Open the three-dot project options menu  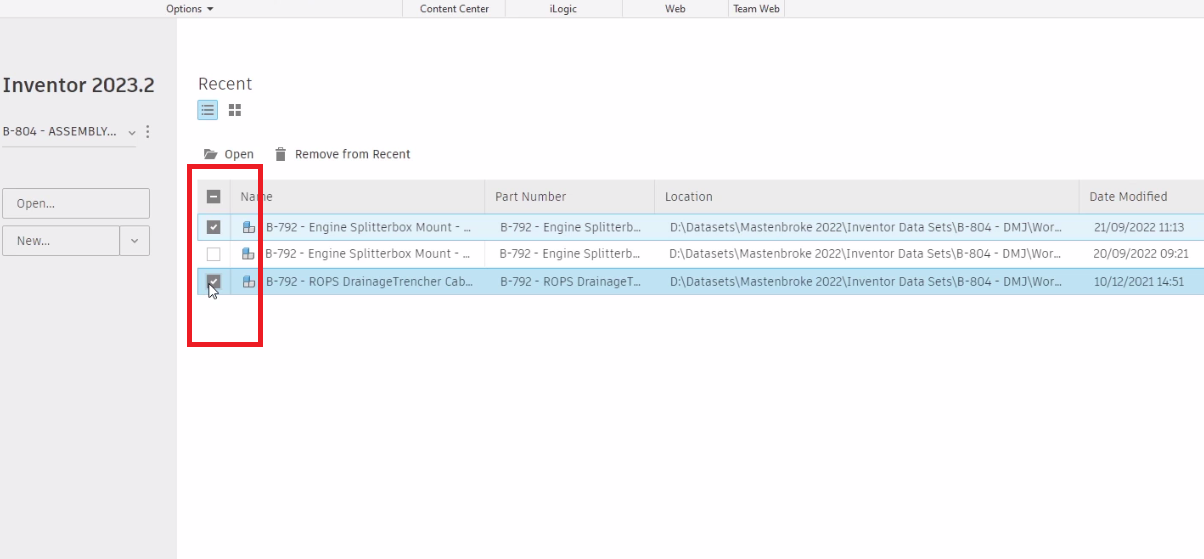(148, 132)
